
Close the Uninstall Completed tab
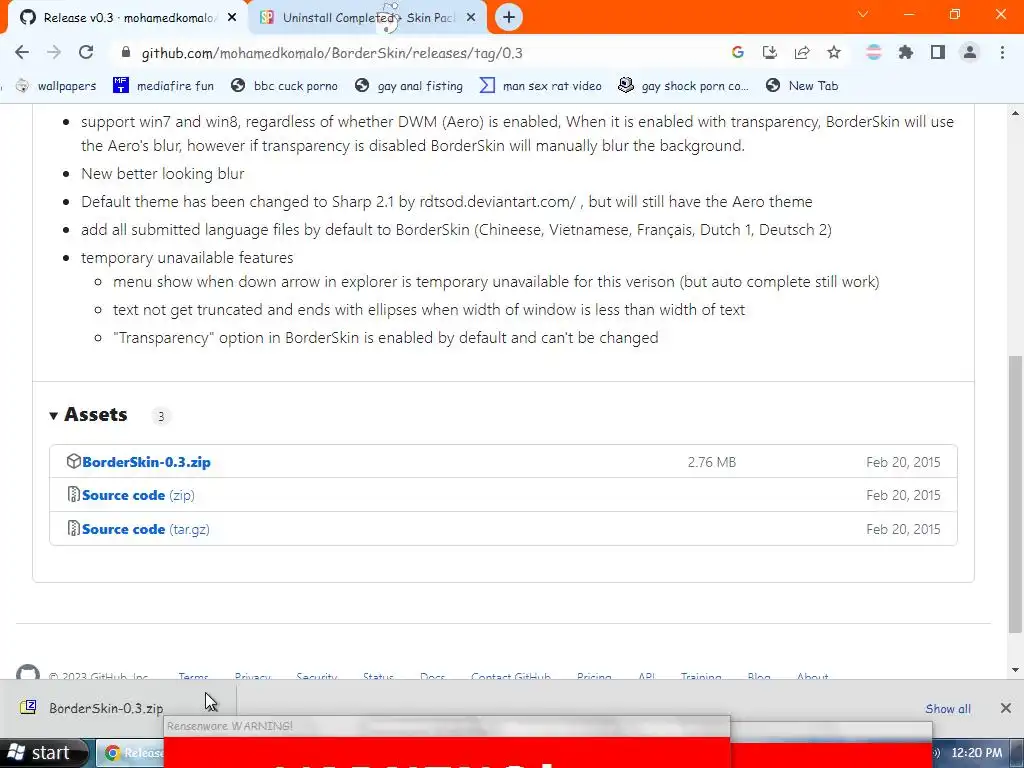click(x=471, y=18)
